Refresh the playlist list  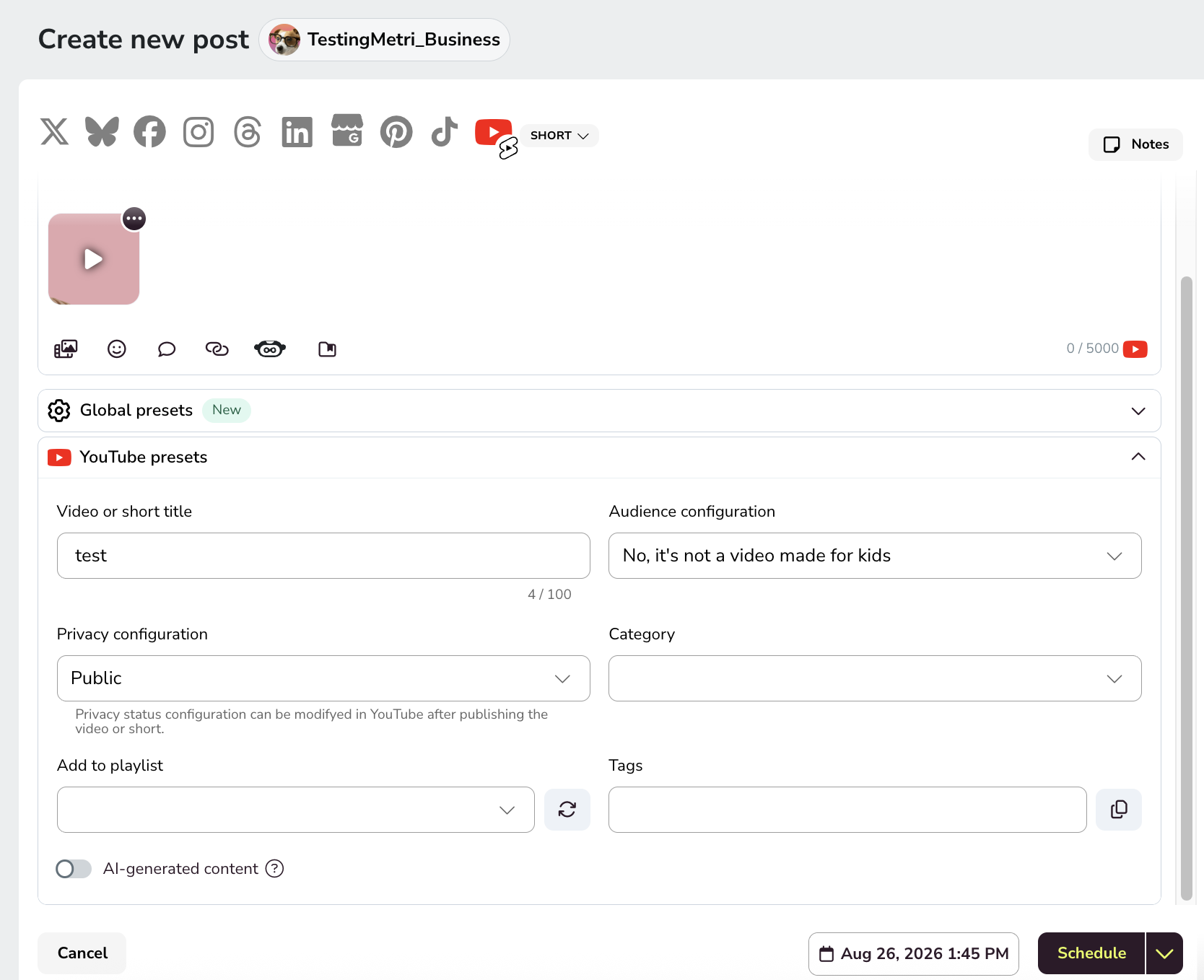pos(567,810)
